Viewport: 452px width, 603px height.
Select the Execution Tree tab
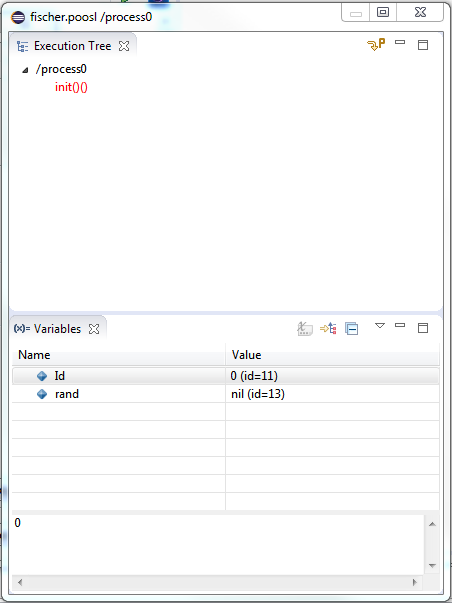click(x=73, y=46)
